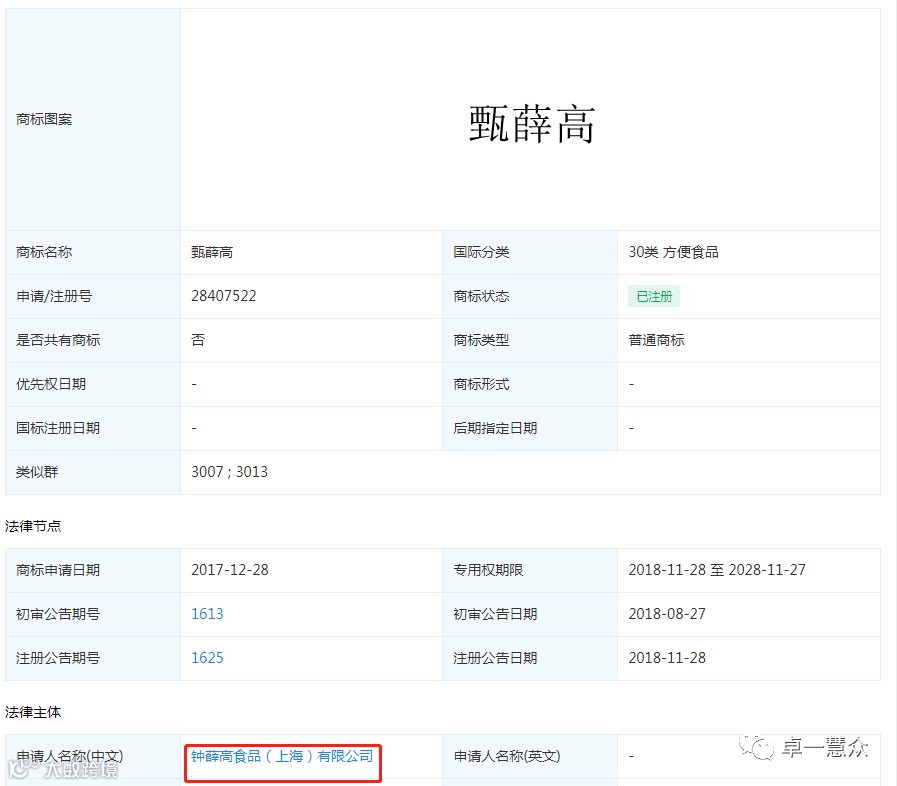This screenshot has height=786, width=897.
Task: Click the 商标申请日期 label
Action: pyautogui.click(x=58, y=570)
